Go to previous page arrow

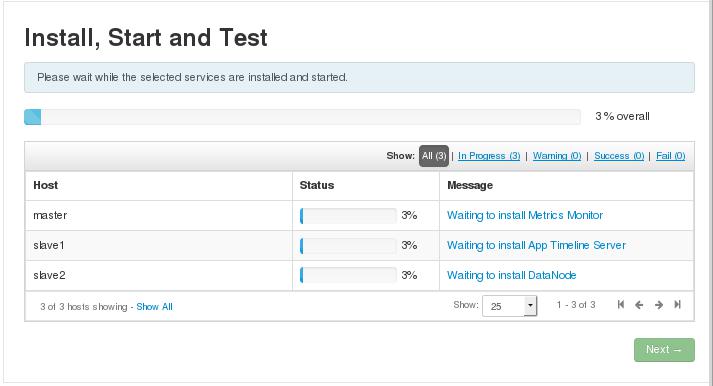[x=639, y=305]
